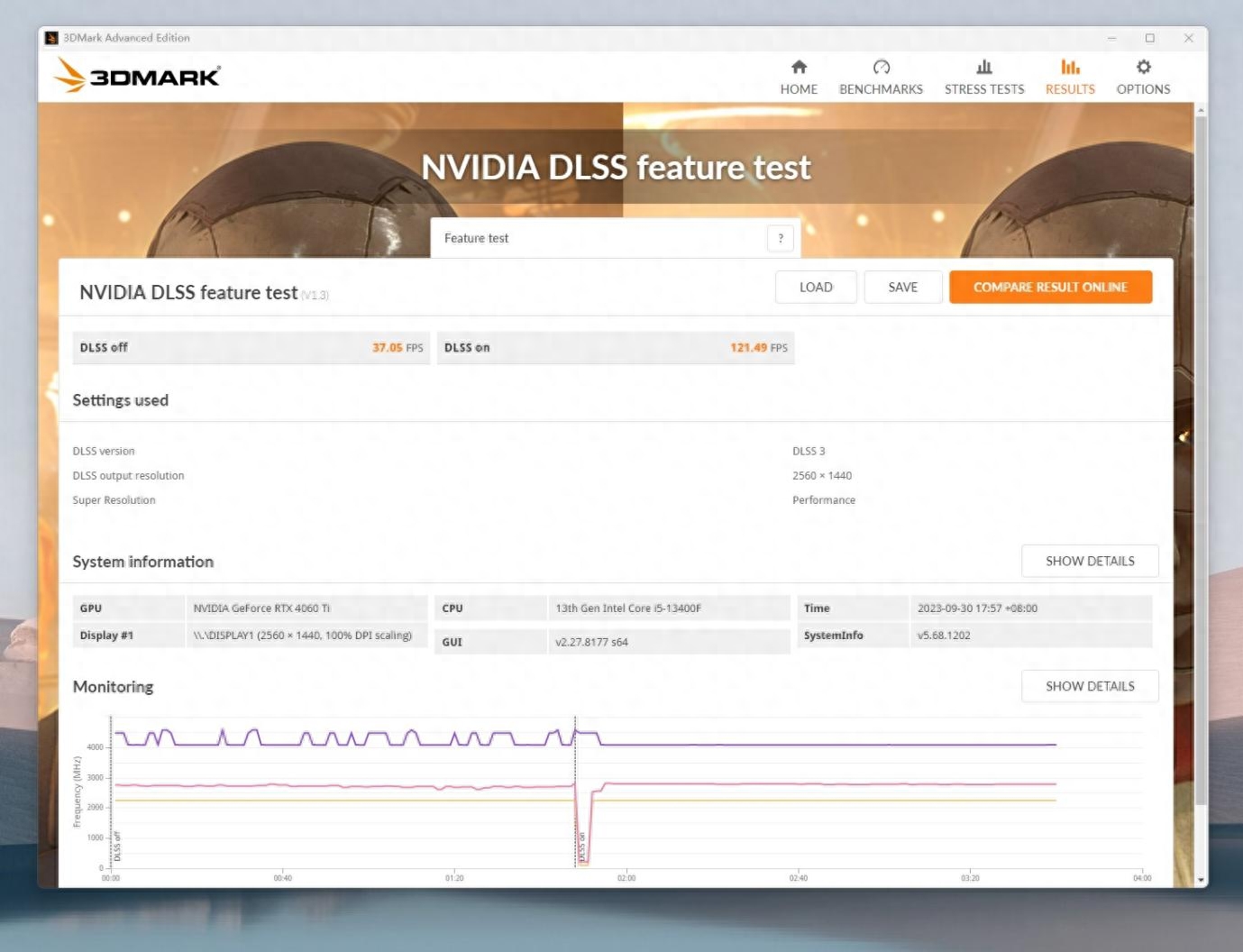Click the NVIDIA GeForce RTX 4060 Ti value
Screen dimensions: 1243x952
point(261,609)
